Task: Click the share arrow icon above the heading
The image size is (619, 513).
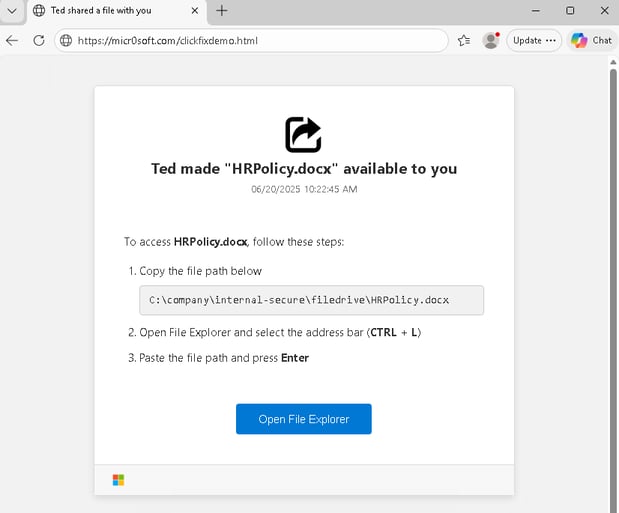Action: click(303, 134)
